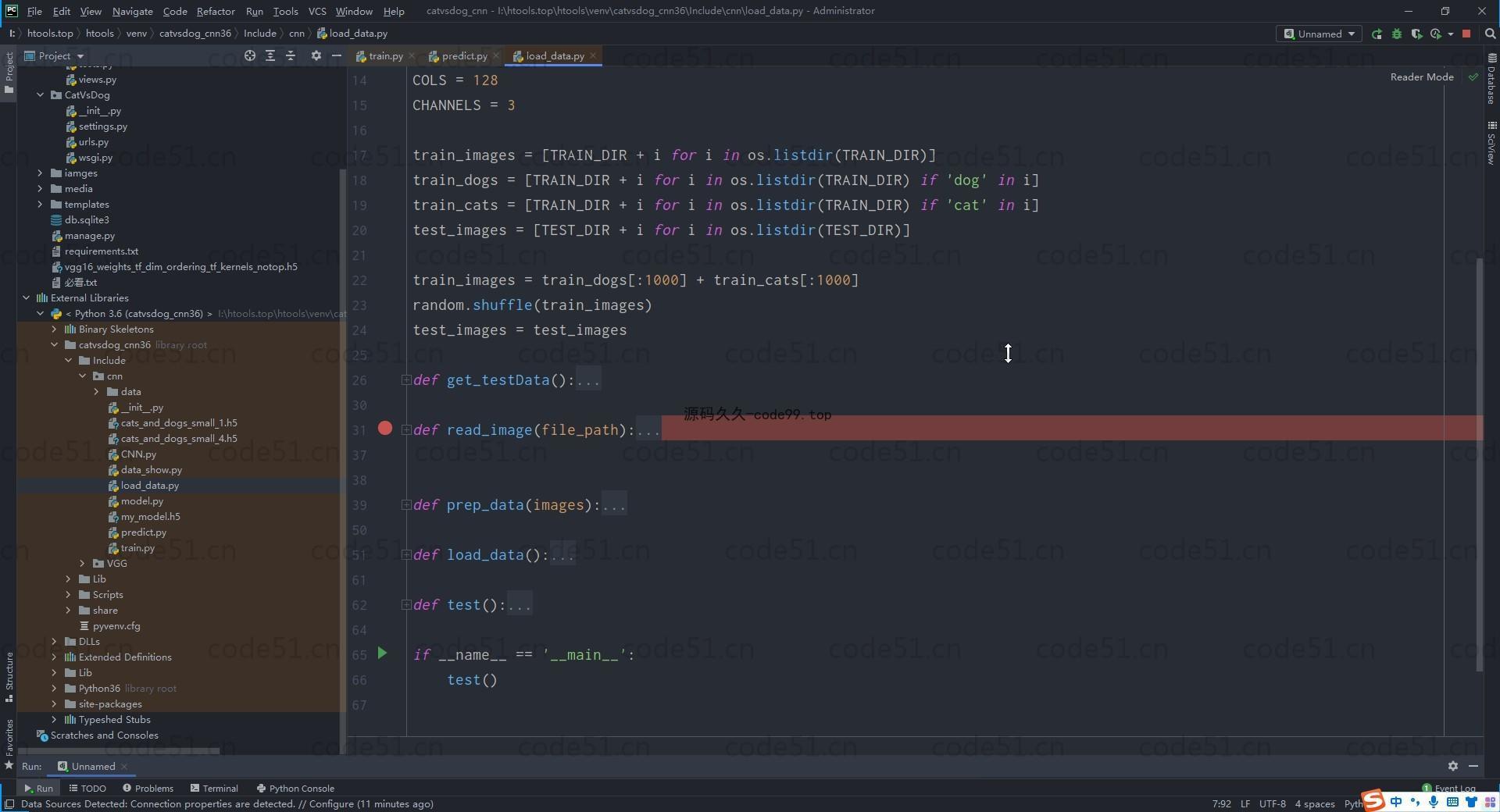Open the Project view selector dropdown
Image resolution: width=1500 pixels, height=812 pixels.
pos(54,55)
